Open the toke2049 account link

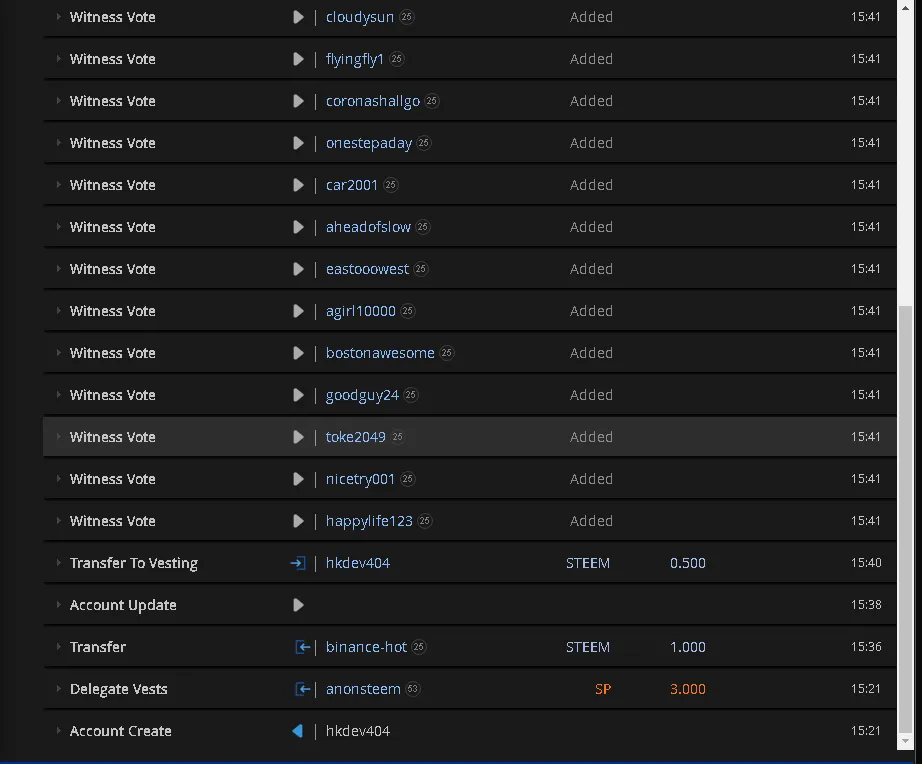click(x=356, y=437)
